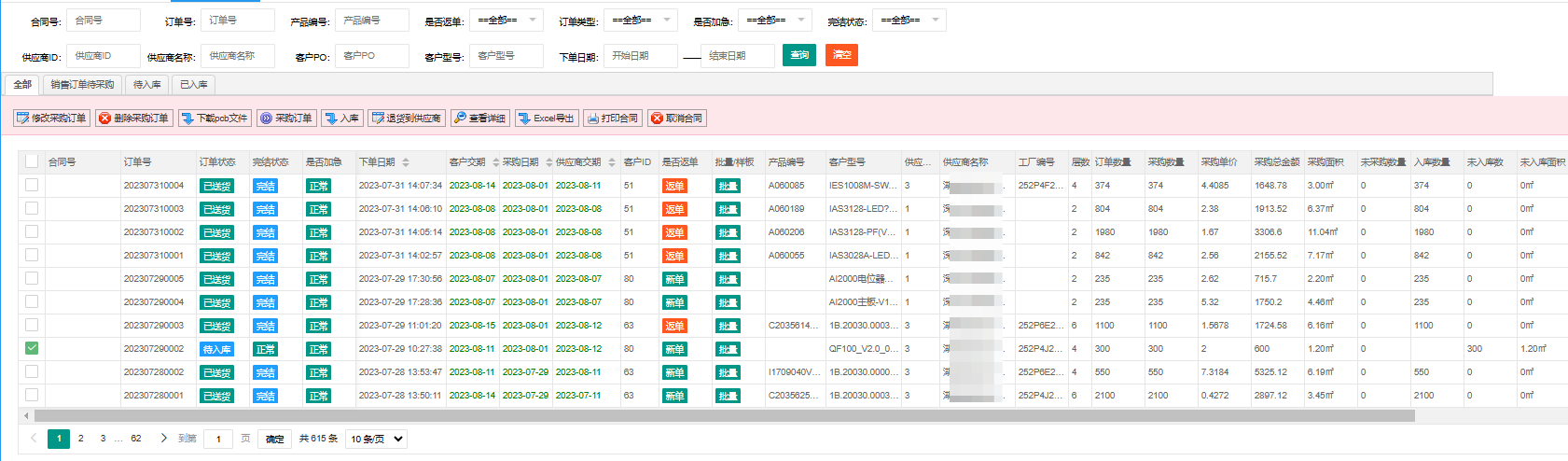Check the row for order 202307290004
Image resolution: width=1568 pixels, height=461 pixels.
32,301
